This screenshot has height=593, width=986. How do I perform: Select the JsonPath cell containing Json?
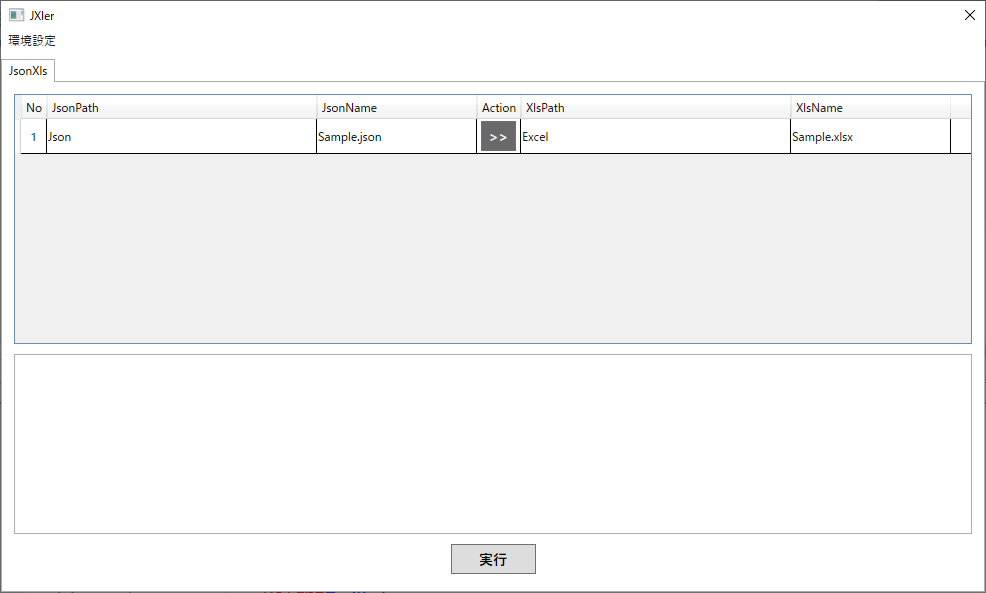click(180, 136)
